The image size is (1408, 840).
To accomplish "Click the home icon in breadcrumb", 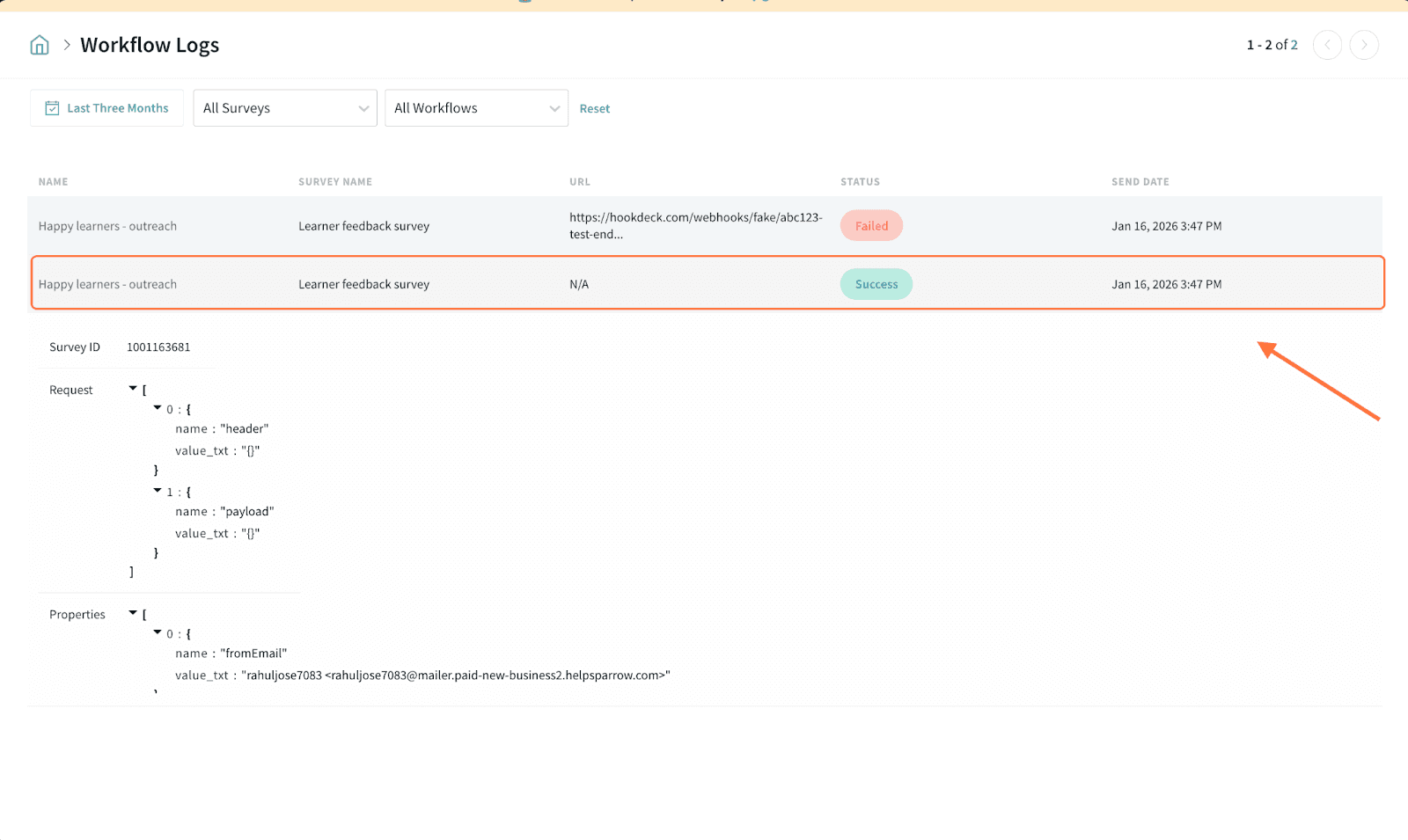I will pyautogui.click(x=40, y=45).
